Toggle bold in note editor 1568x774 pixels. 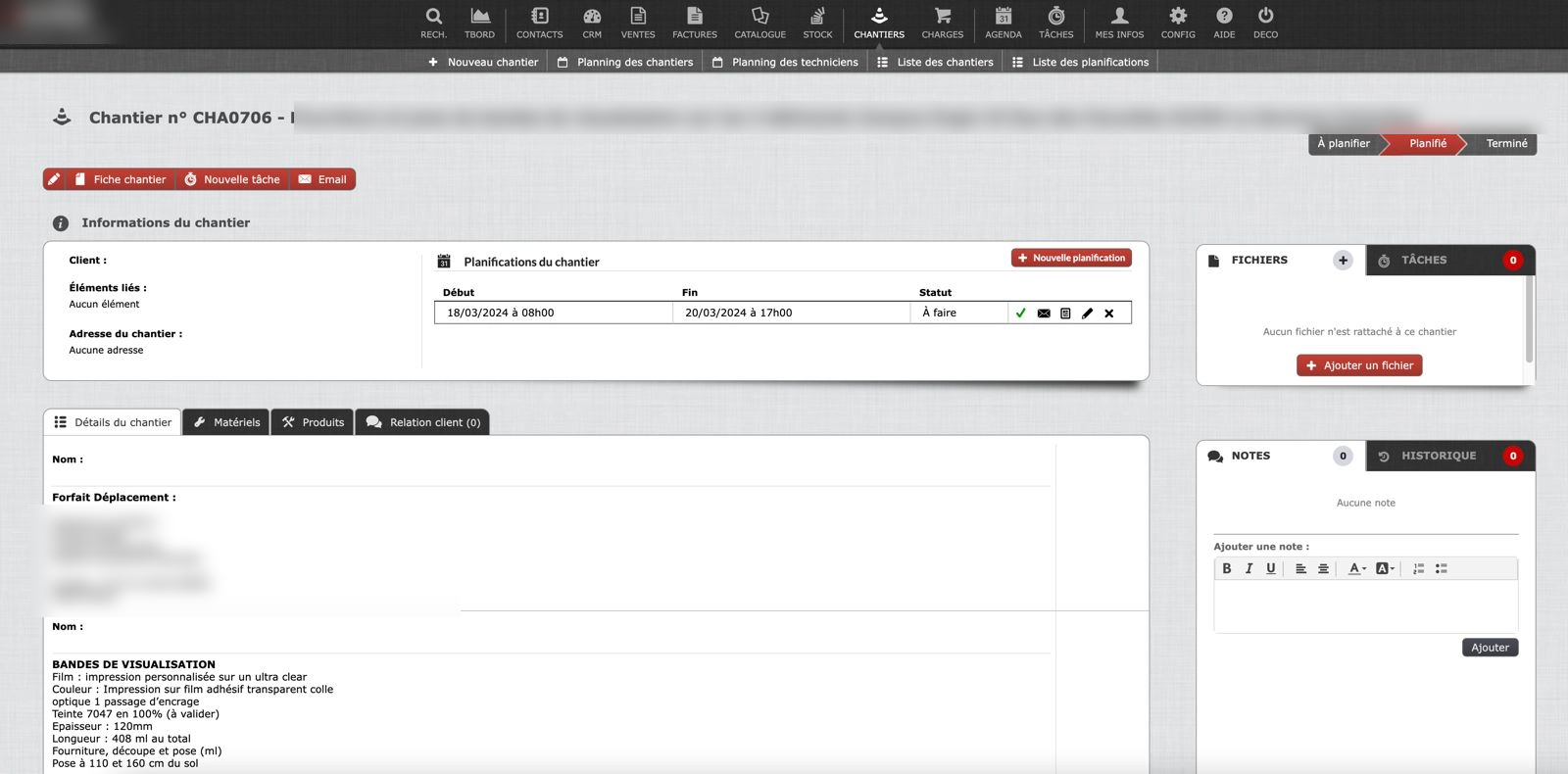(1227, 568)
